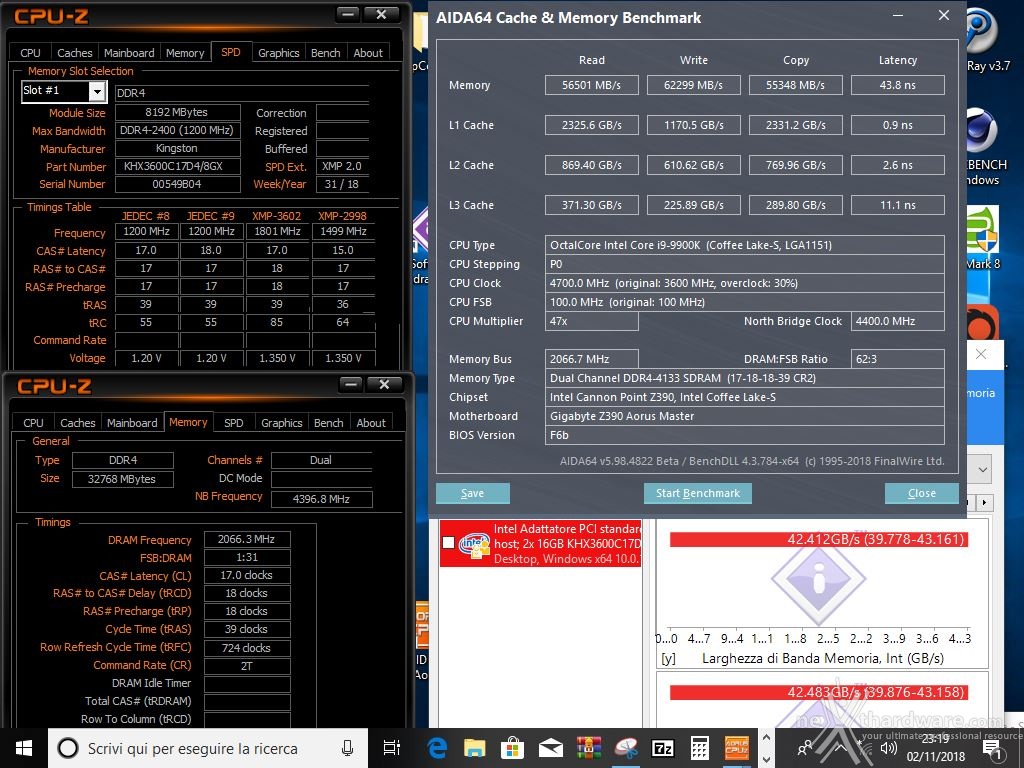Open WinRAR from the taskbar
The height and width of the screenshot is (768, 1024).
click(x=588, y=748)
